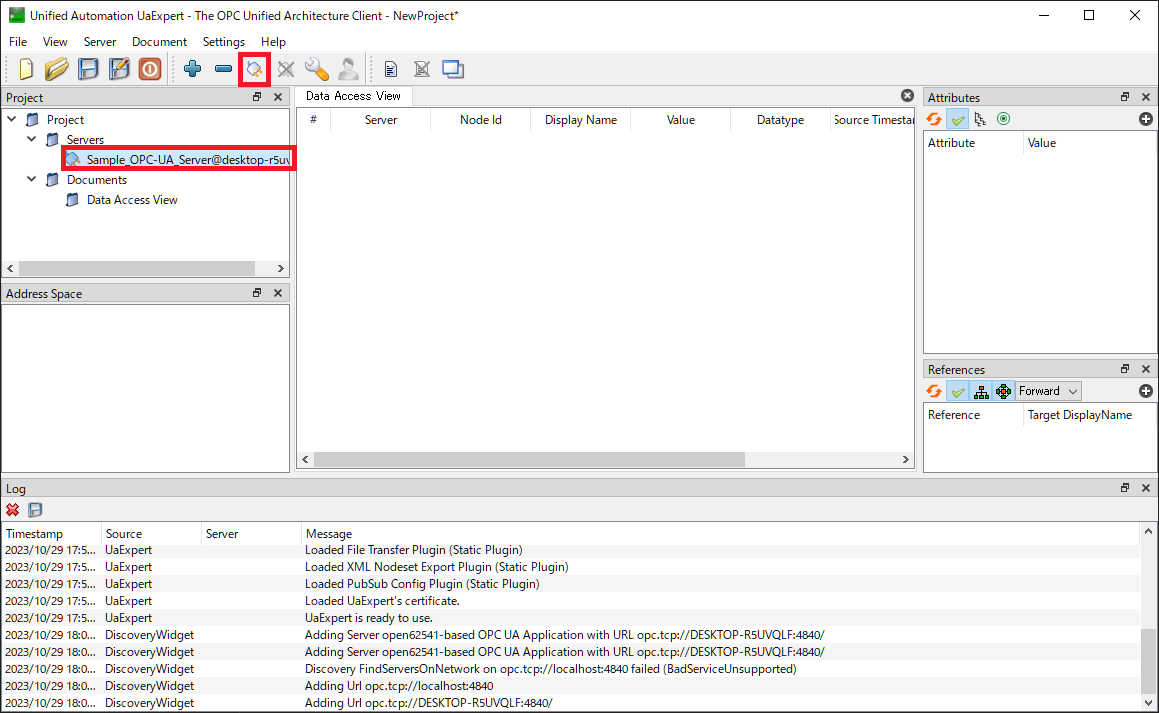Open the Server menu
Image resolution: width=1159 pixels, height=713 pixels.
[99, 42]
